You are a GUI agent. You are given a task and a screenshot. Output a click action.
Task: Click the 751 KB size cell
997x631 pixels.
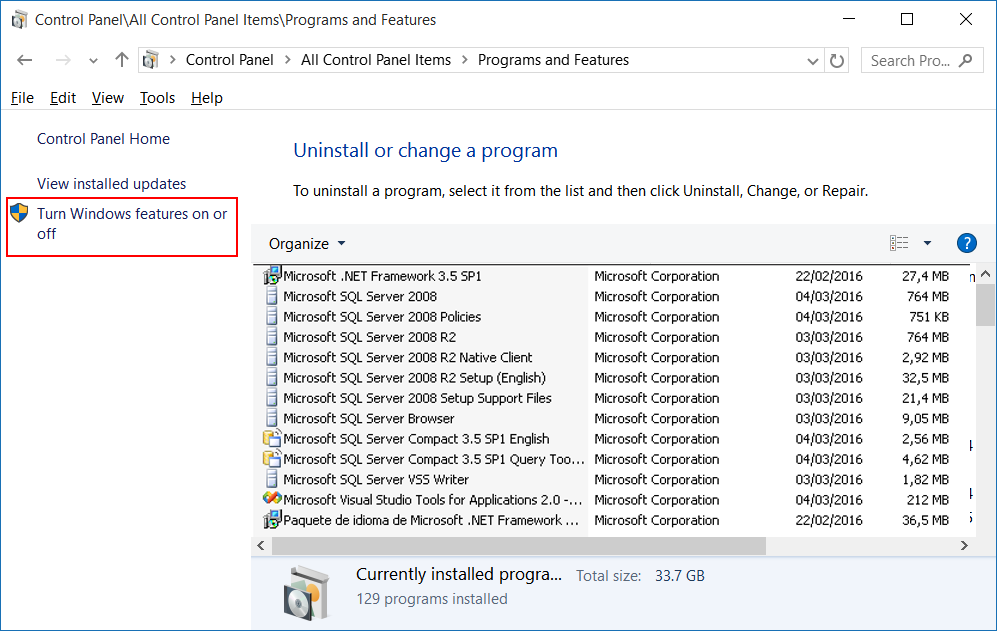[x=929, y=317]
